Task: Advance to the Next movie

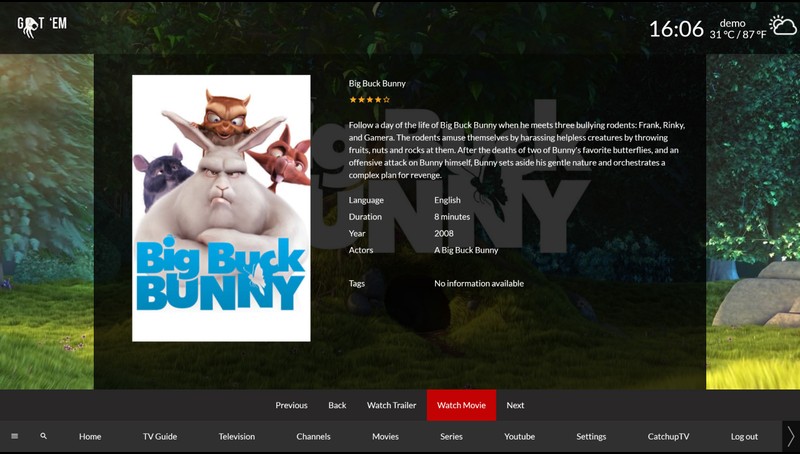Action: 515,405
